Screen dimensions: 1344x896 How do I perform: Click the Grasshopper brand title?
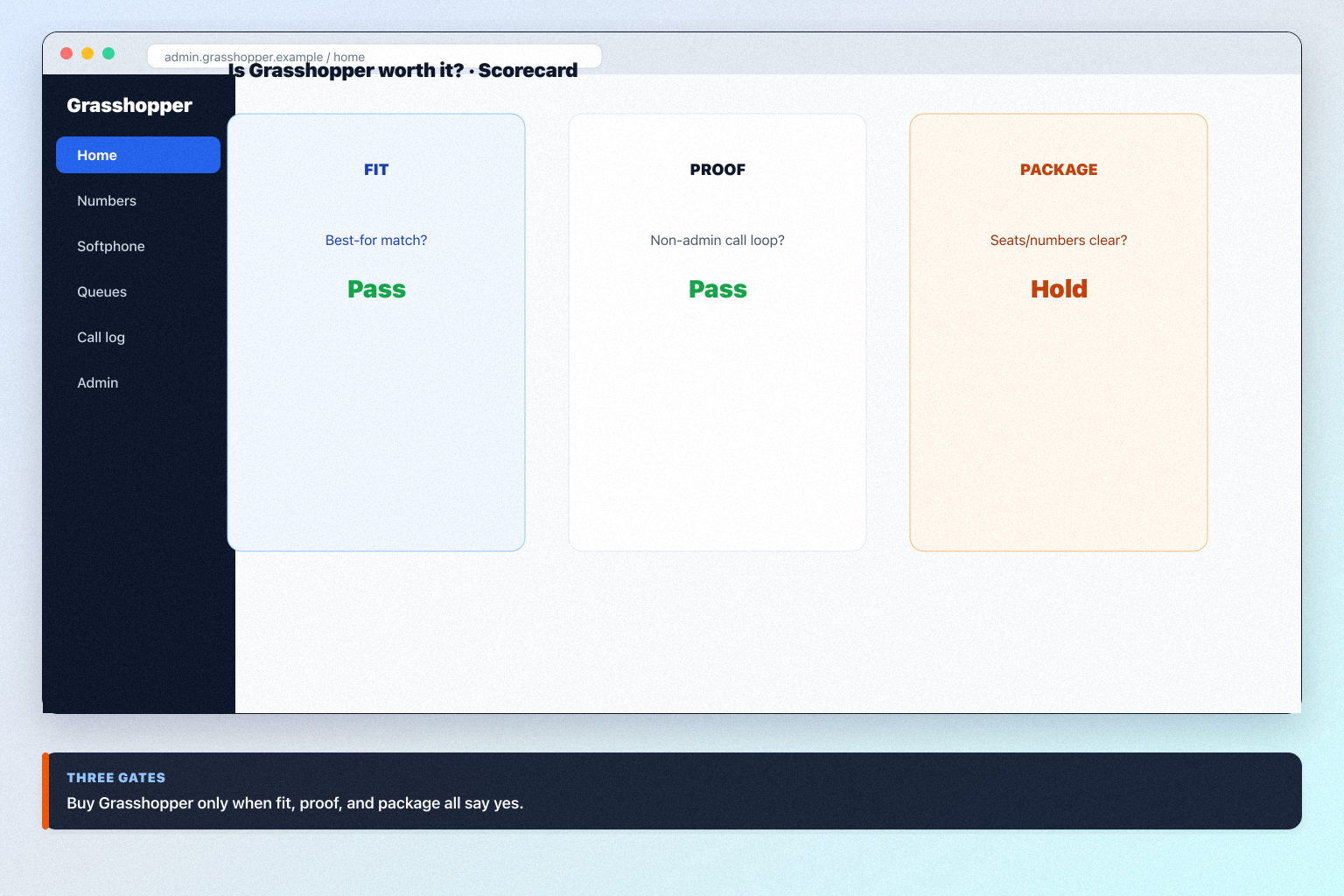click(x=129, y=105)
